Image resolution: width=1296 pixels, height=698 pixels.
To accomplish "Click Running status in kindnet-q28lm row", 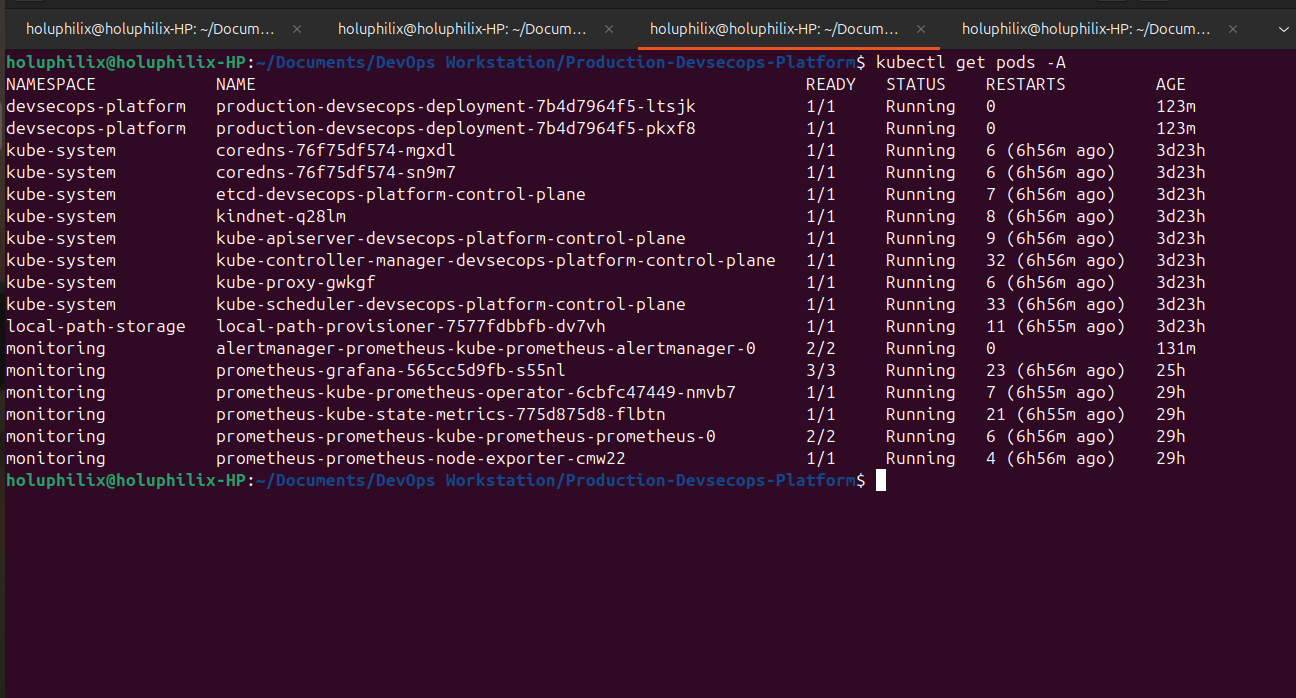I will 921,216.
